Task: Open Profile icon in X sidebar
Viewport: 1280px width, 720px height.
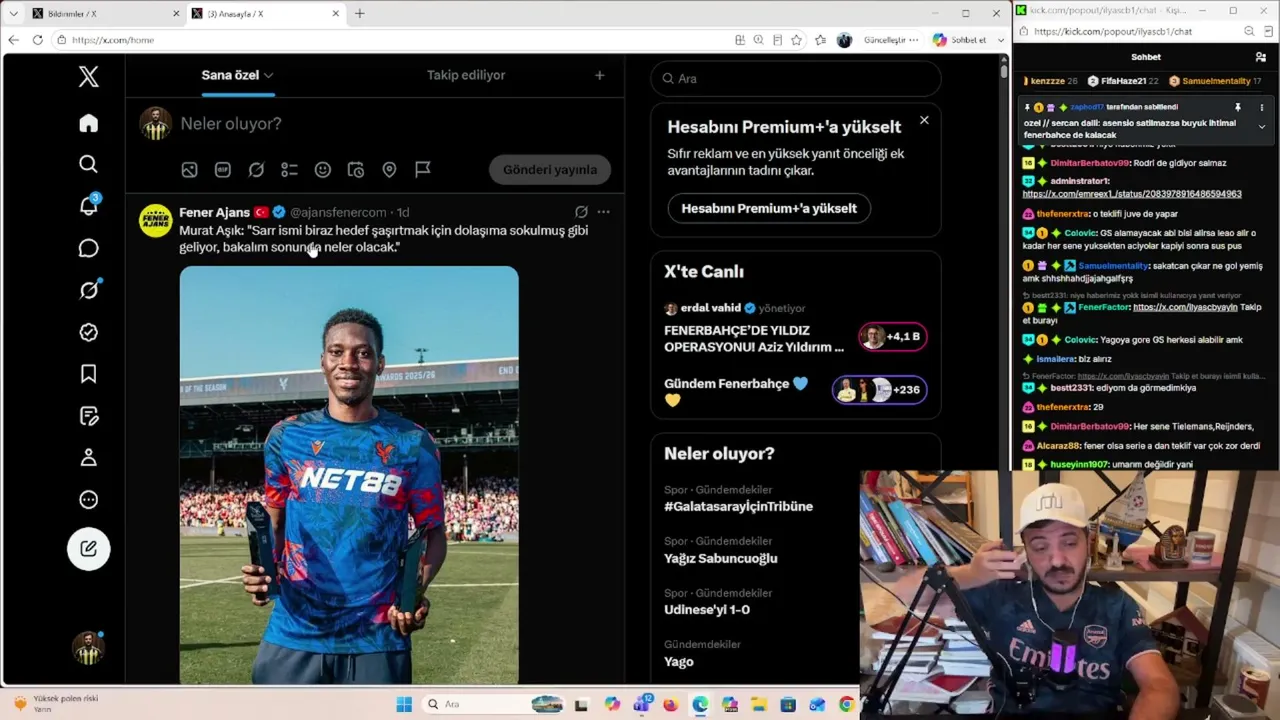Action: (x=89, y=458)
